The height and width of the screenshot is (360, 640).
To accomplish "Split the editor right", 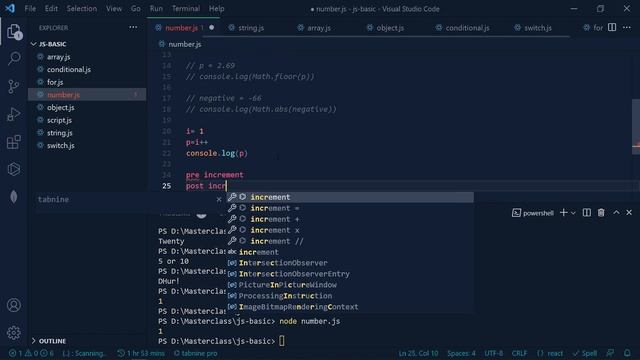I will click(x=612, y=27).
